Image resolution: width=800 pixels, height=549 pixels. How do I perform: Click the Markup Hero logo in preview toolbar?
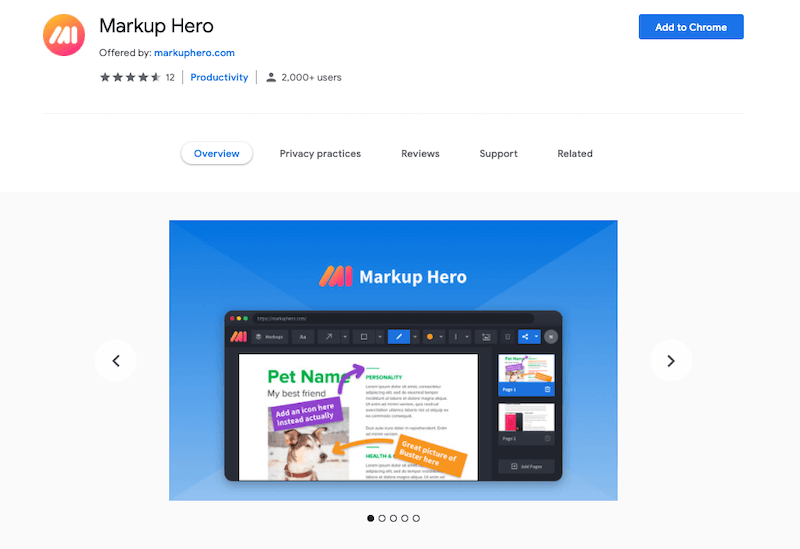[x=238, y=337]
